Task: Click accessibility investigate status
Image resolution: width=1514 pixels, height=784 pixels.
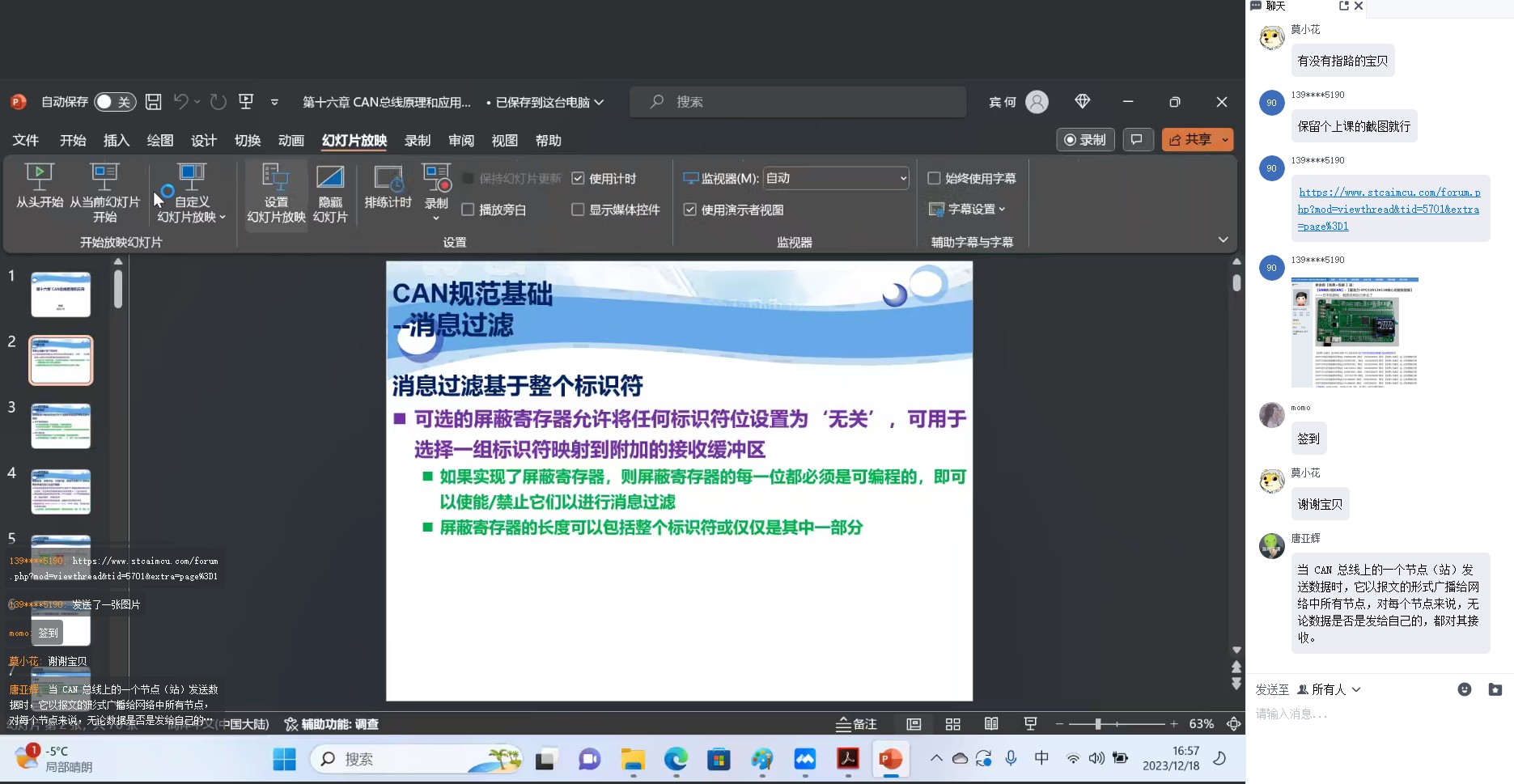Action: (332, 724)
